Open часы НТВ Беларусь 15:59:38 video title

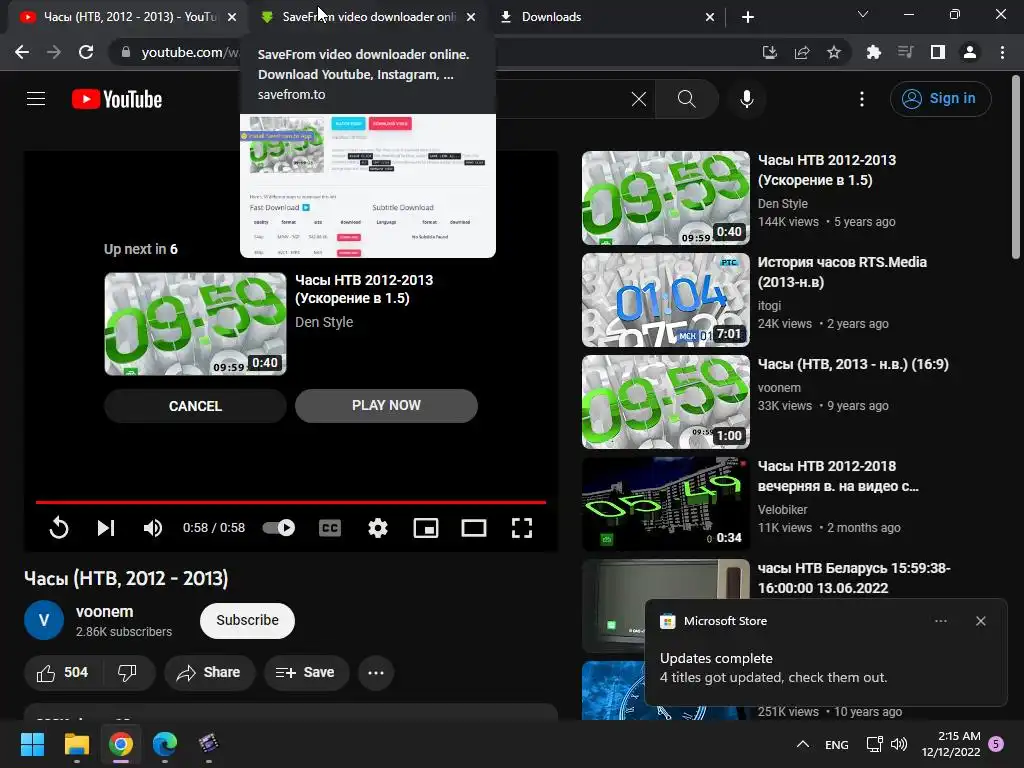[854, 578]
